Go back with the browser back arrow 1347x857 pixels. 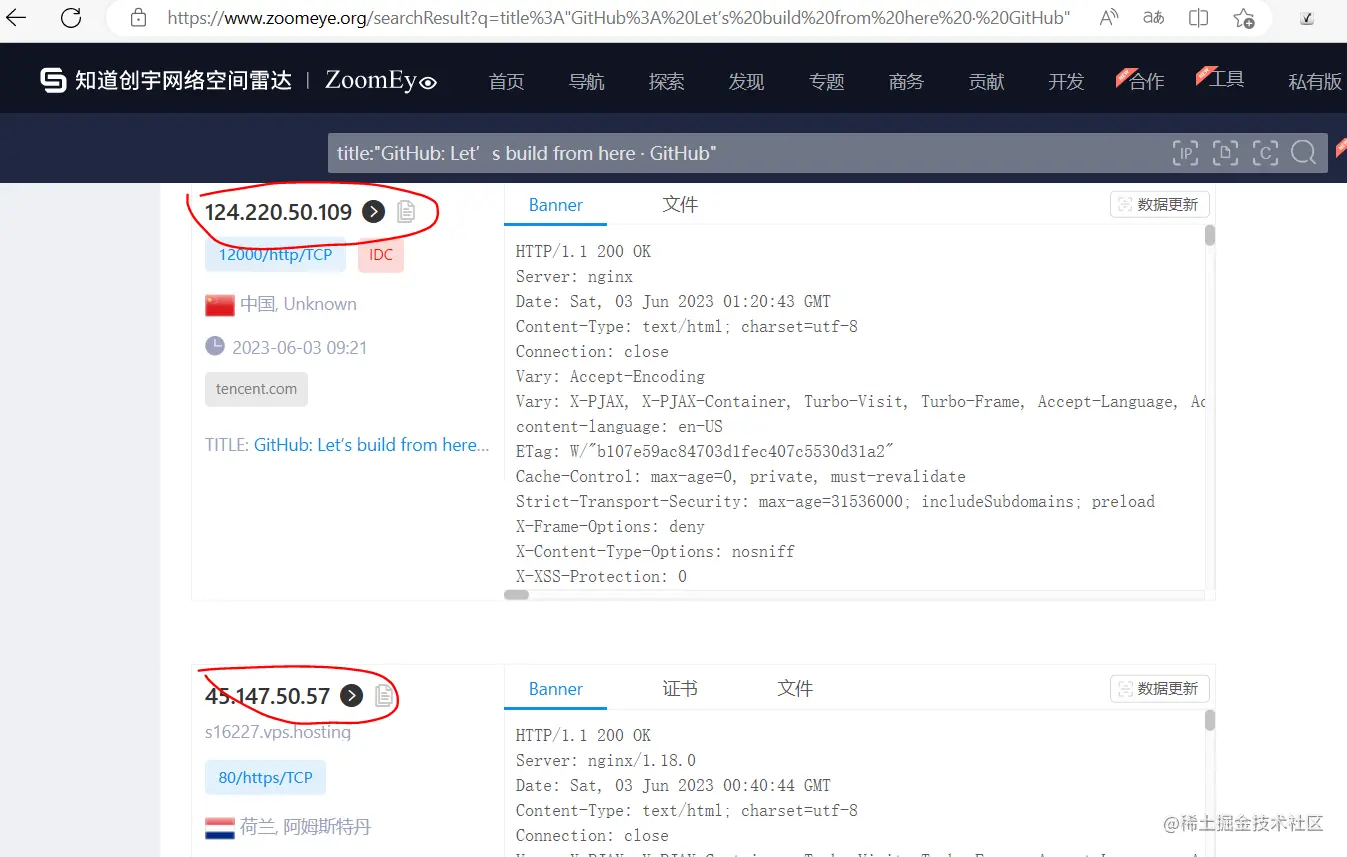[x=17, y=17]
